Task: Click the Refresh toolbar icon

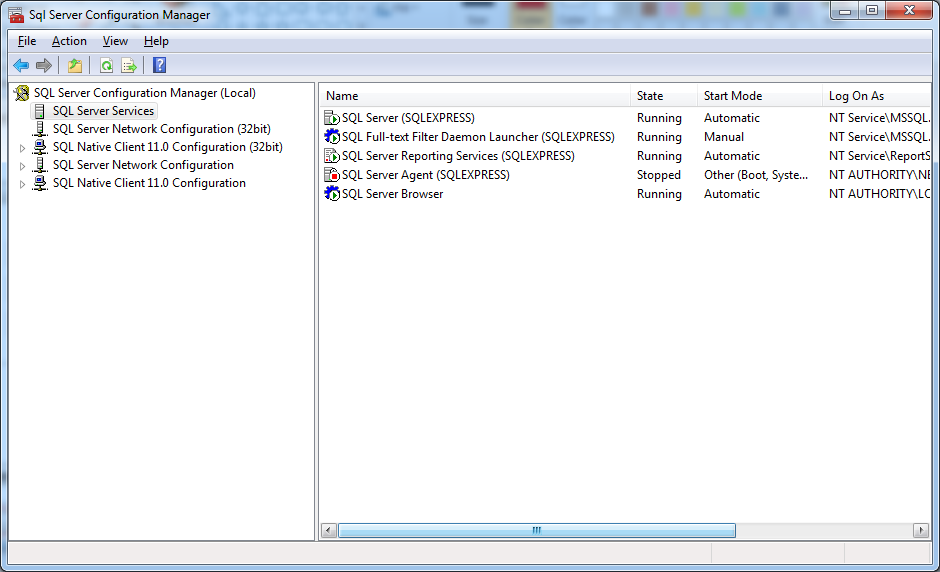Action: 106,65
